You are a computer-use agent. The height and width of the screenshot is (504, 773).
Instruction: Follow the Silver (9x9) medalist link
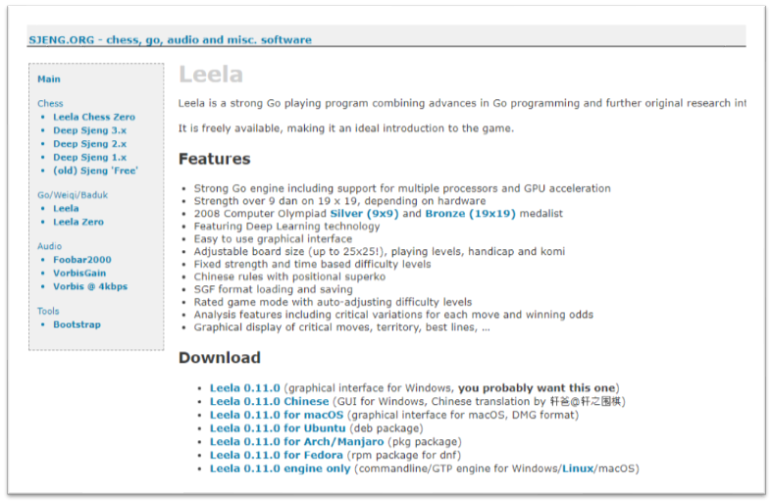tap(364, 214)
